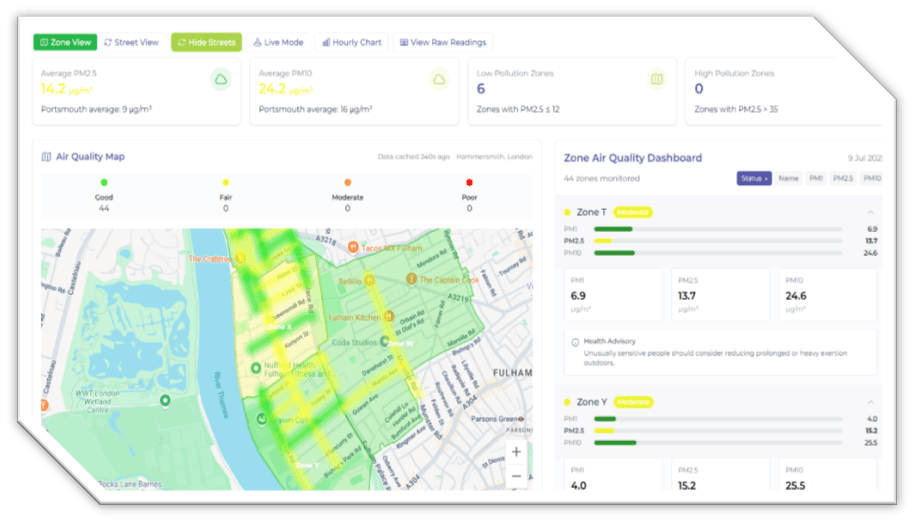The image size is (914, 522).
Task: Select the red Poor legend dot
Action: (469, 182)
